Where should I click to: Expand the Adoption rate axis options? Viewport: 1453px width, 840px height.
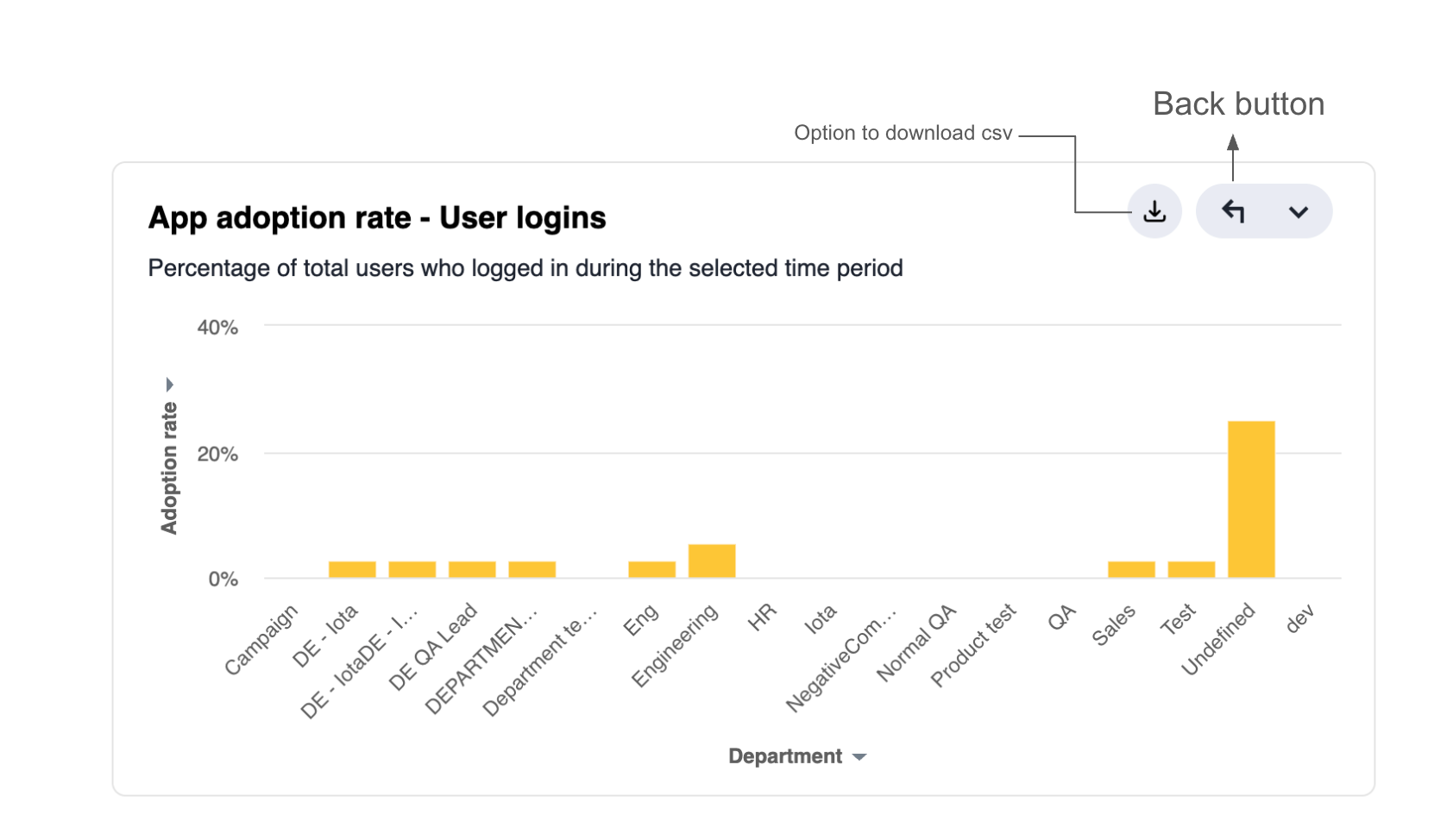tap(169, 383)
